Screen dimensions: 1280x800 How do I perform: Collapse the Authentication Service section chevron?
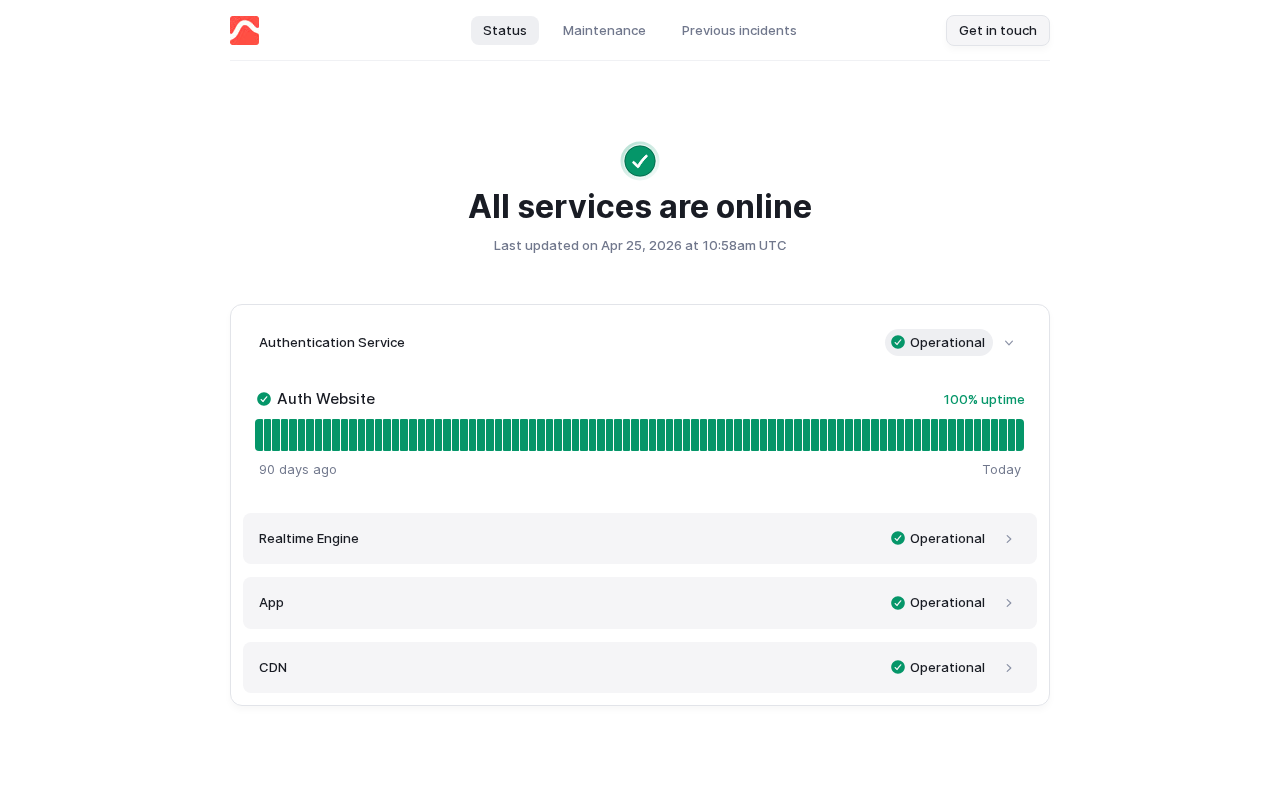point(1009,343)
